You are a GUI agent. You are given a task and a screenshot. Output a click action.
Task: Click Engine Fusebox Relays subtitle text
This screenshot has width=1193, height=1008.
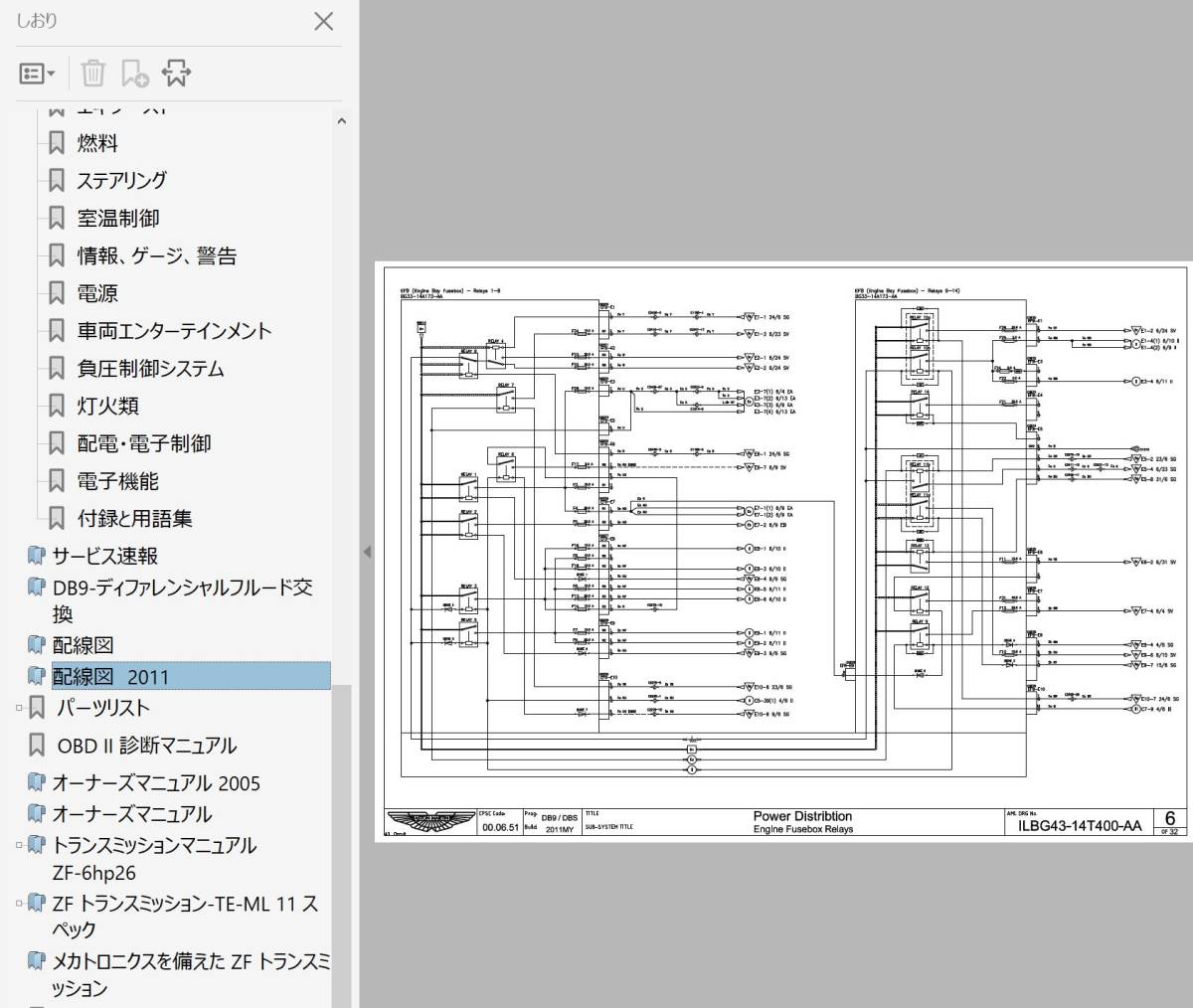coord(802,830)
